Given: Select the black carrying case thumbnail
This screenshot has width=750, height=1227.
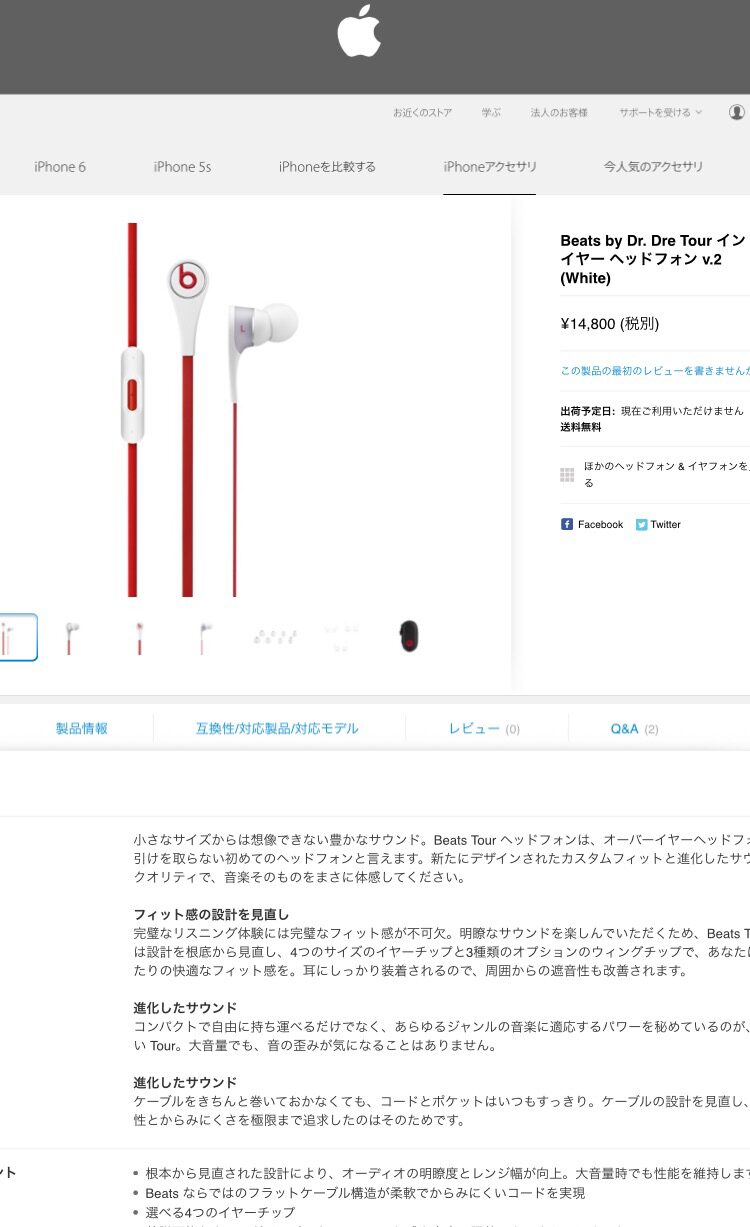Looking at the screenshot, I should (x=408, y=636).
